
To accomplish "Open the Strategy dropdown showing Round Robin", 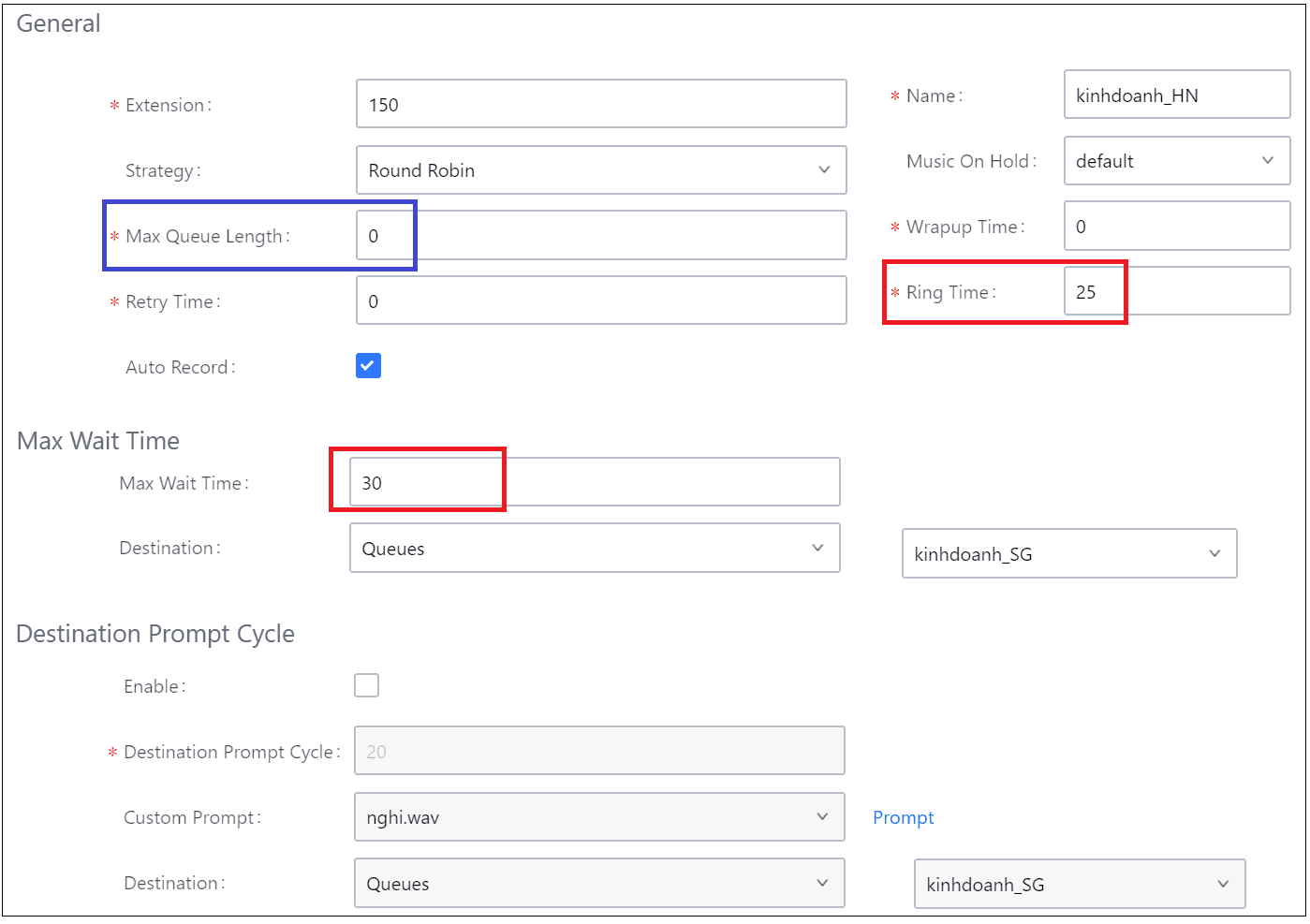I will tap(600, 170).
